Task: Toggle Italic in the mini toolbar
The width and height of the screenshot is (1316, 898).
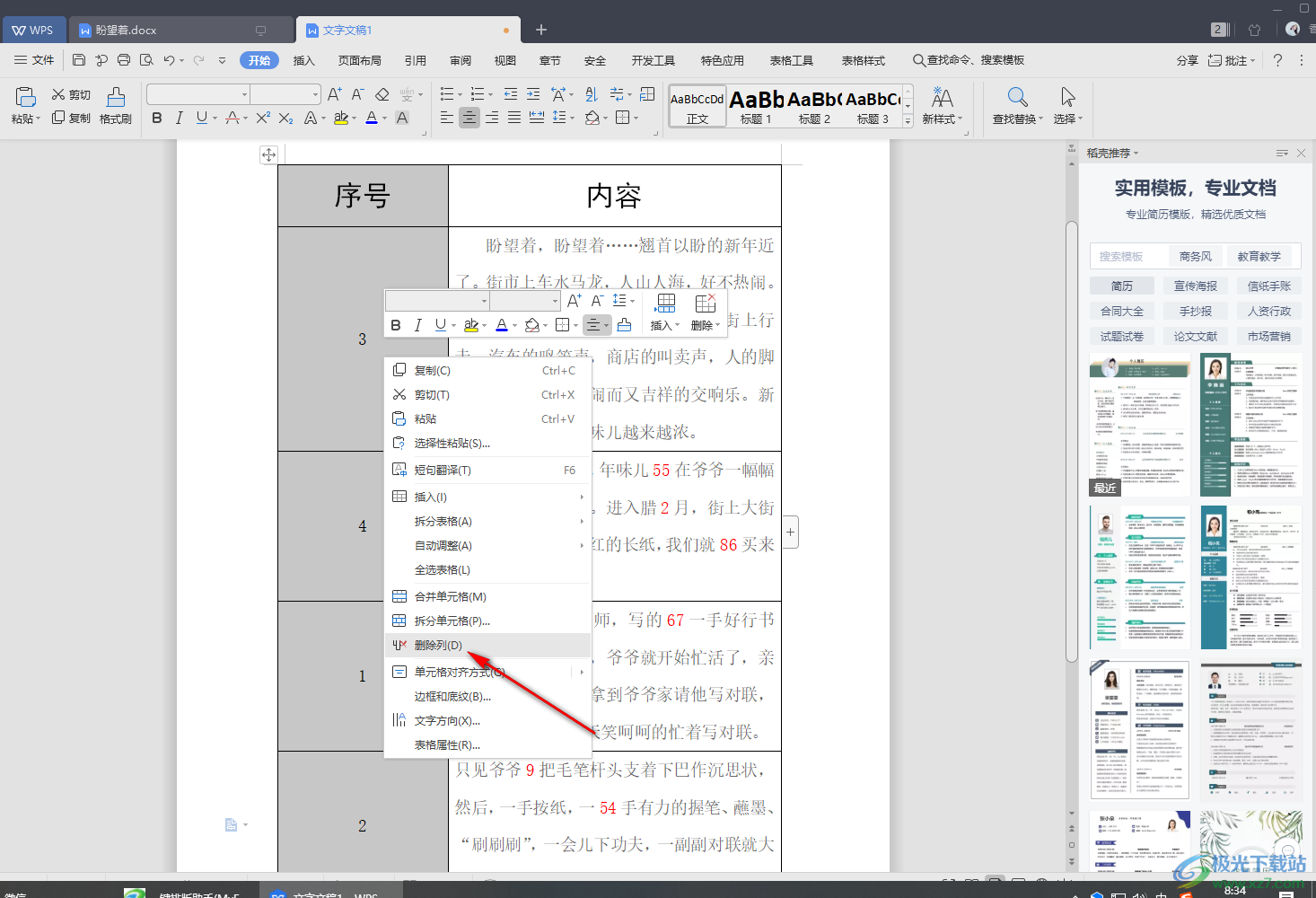Action: click(x=417, y=325)
